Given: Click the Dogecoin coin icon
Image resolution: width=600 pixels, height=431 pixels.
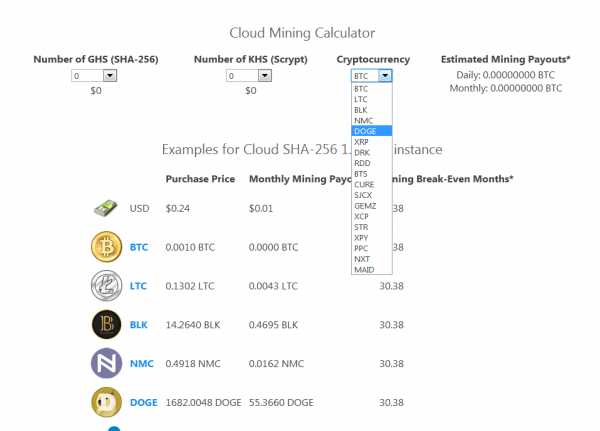Looking at the screenshot, I should [106, 402].
